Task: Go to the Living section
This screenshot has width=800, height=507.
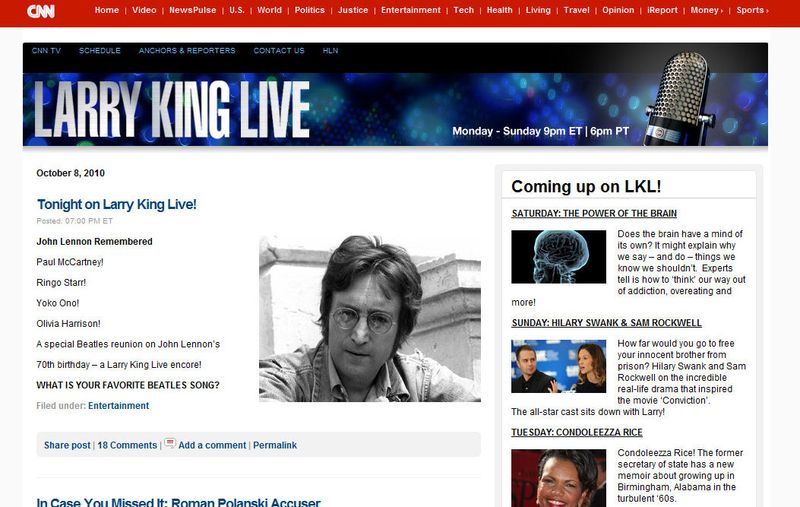Action: tap(538, 10)
